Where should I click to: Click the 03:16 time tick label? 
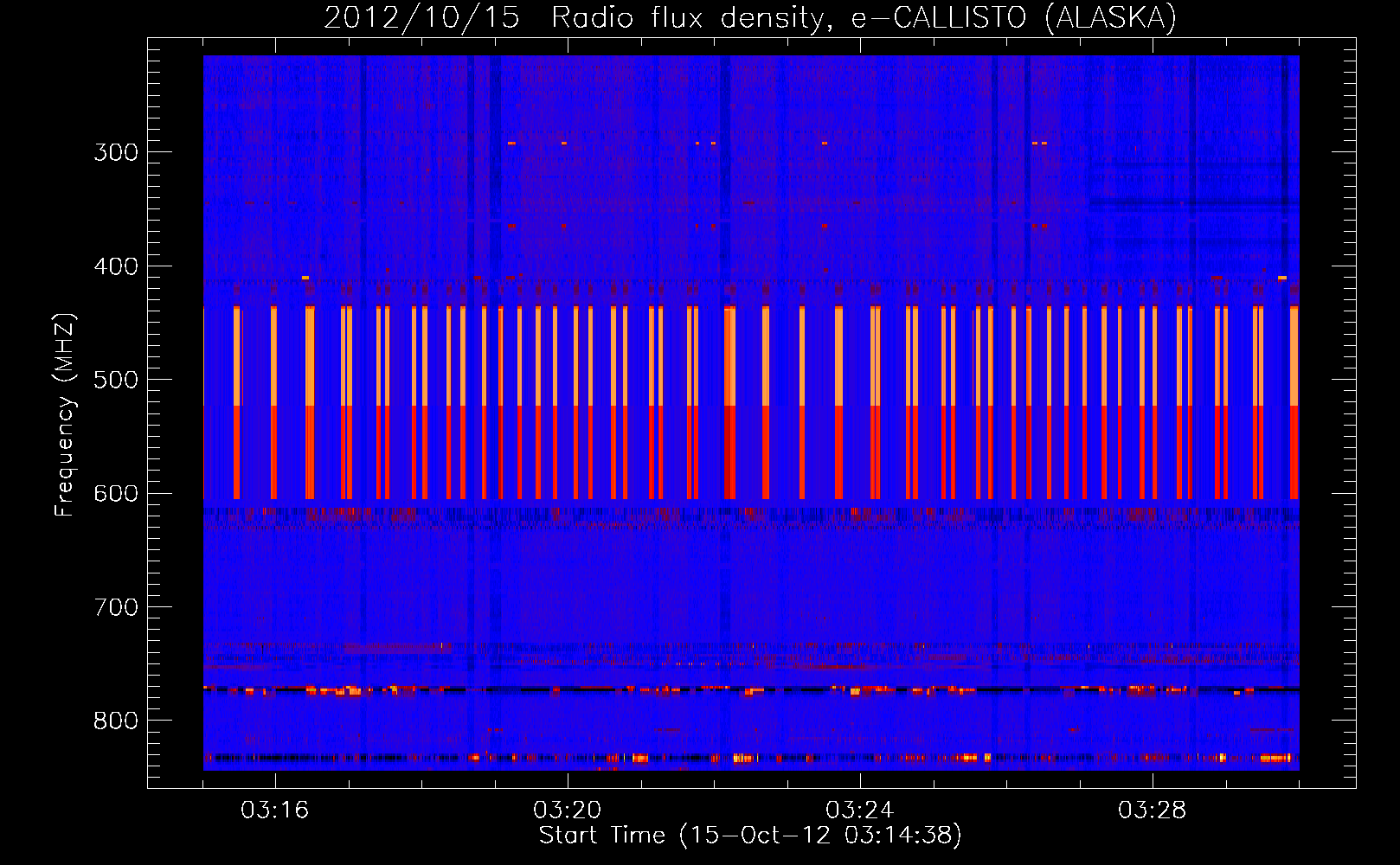point(275,811)
